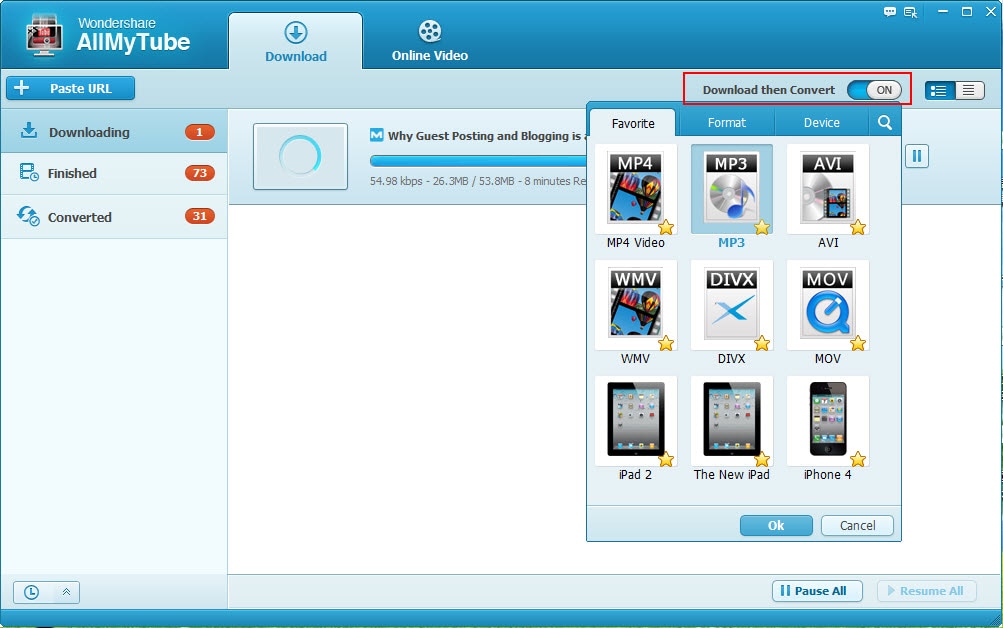Show the Converted files list
The image size is (1003, 628).
pyautogui.click(x=114, y=217)
